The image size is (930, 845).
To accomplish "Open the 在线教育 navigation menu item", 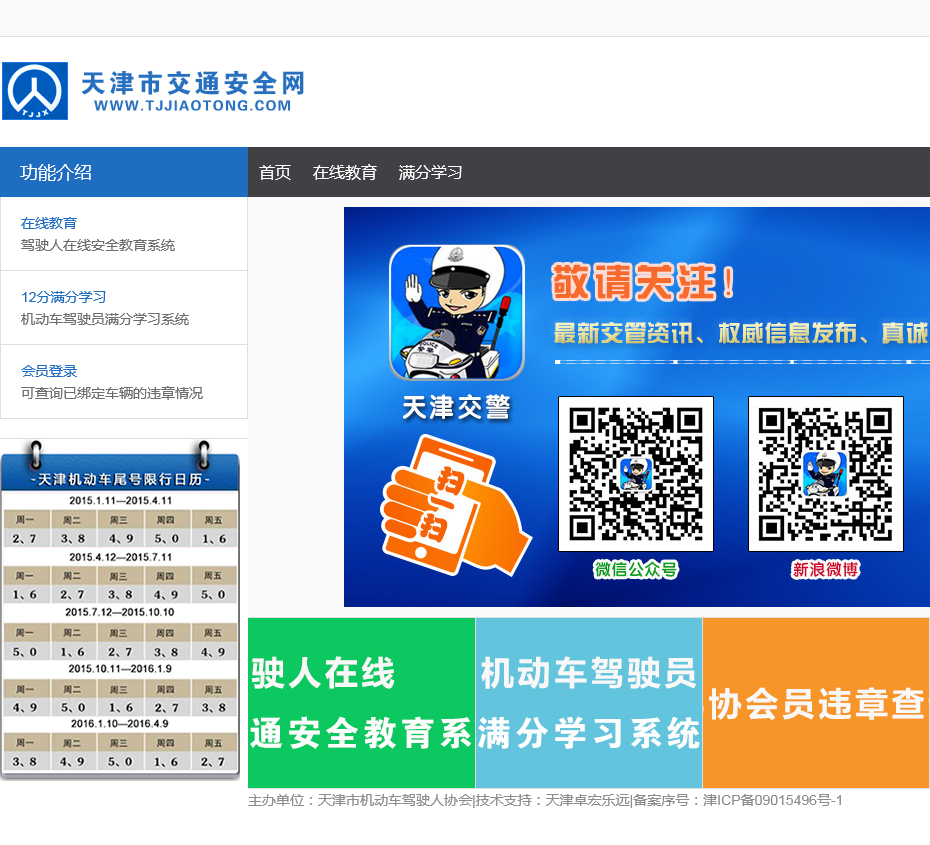I will click(x=345, y=173).
